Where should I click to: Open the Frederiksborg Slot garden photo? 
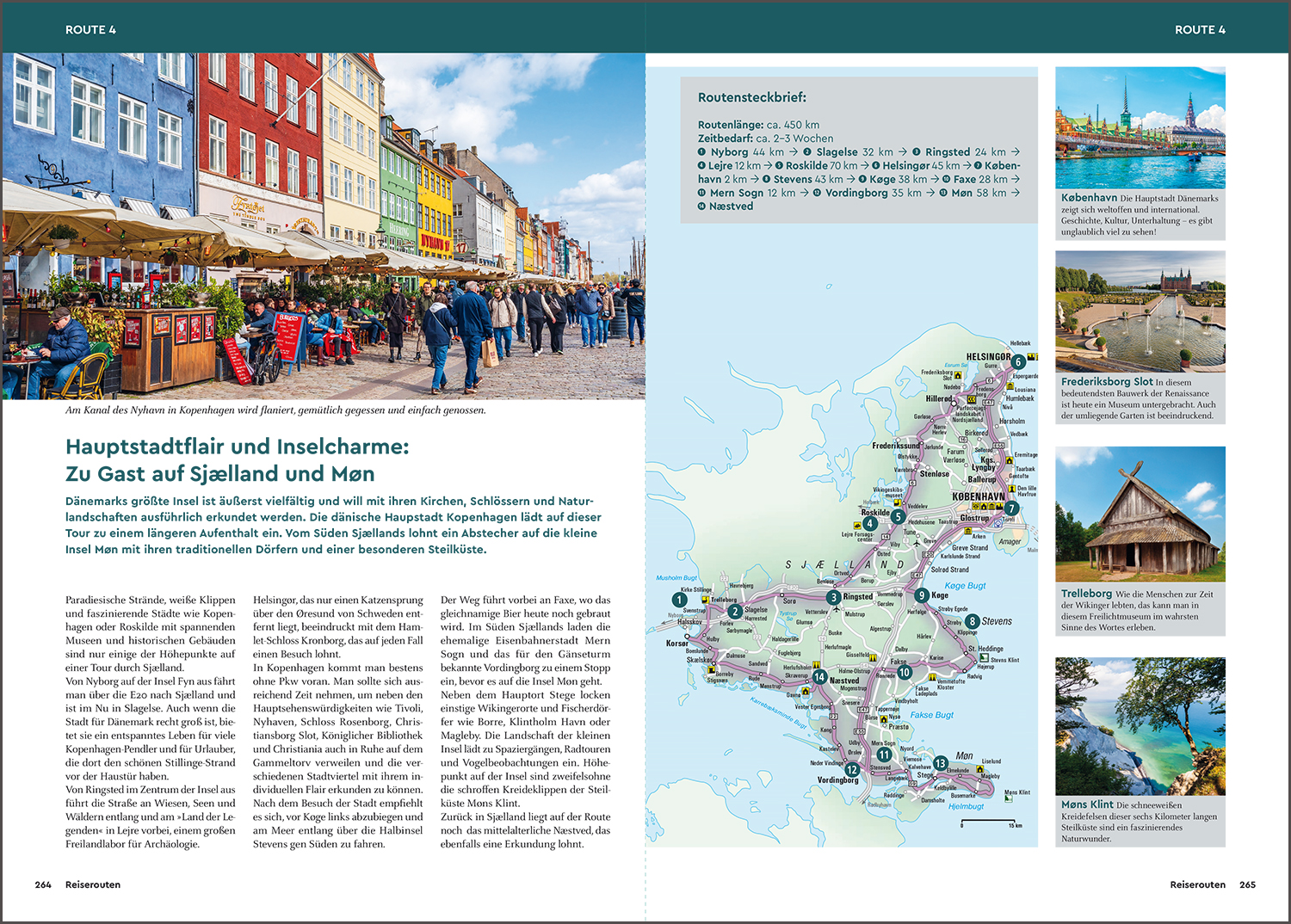(1140, 311)
